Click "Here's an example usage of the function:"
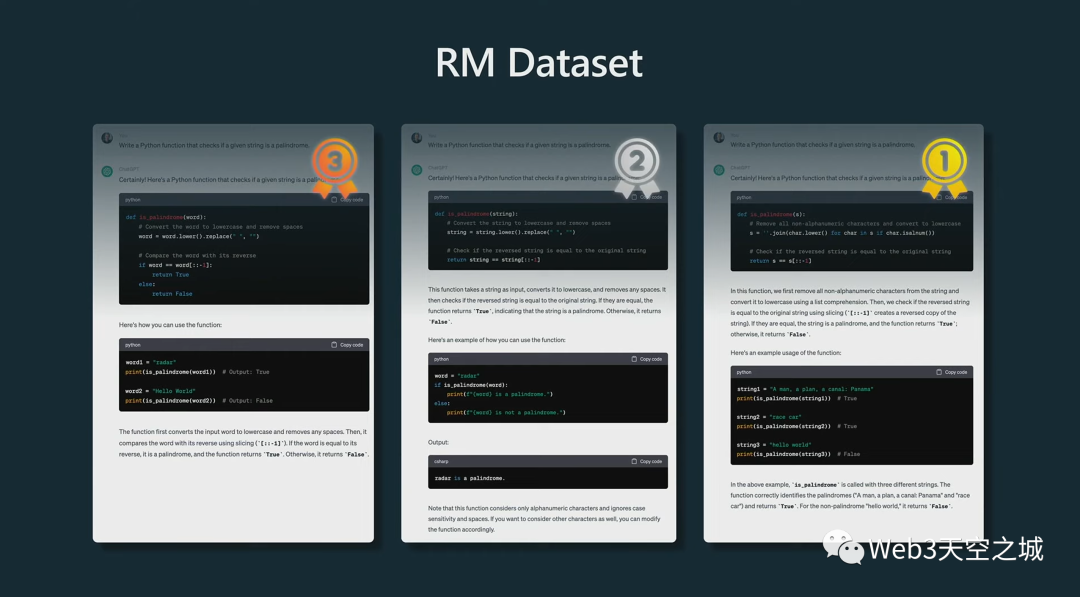This screenshot has height=597, width=1080. [785, 353]
